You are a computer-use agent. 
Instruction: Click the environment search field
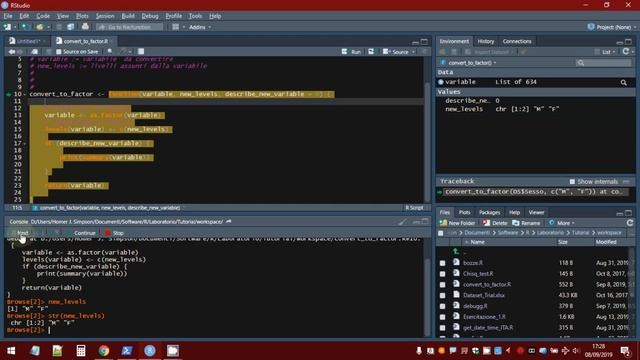pos(604,63)
